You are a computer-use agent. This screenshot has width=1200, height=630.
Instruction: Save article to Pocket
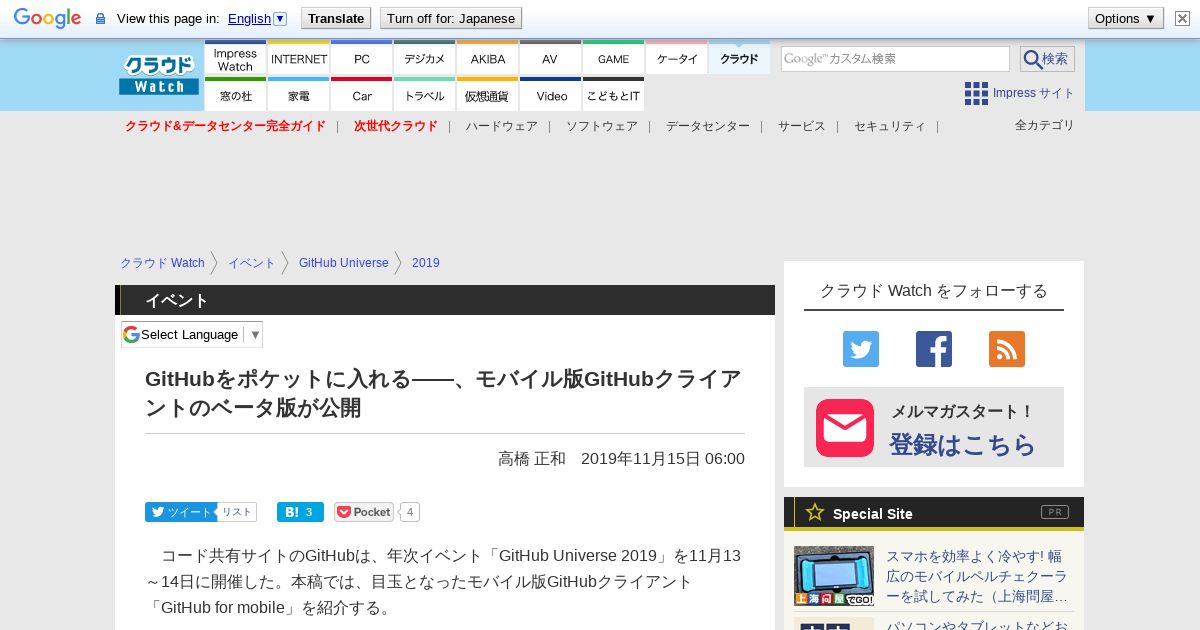(364, 512)
